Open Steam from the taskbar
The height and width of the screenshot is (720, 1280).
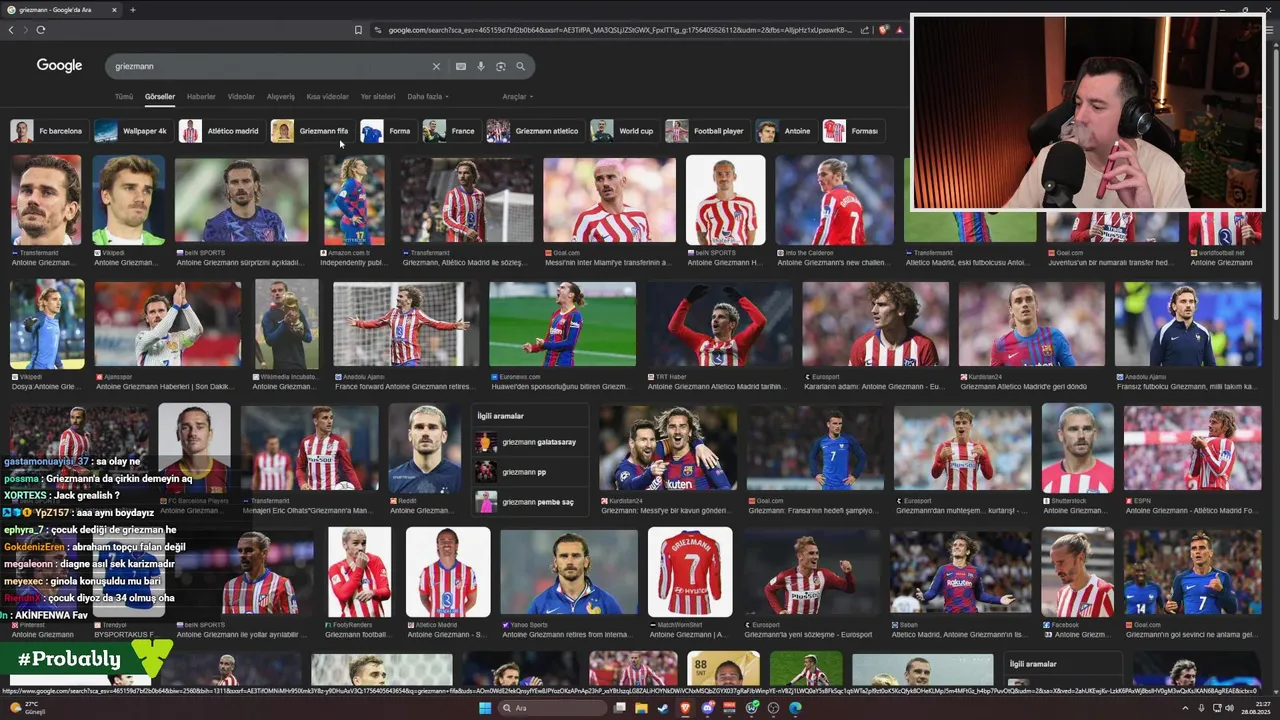[x=663, y=708]
